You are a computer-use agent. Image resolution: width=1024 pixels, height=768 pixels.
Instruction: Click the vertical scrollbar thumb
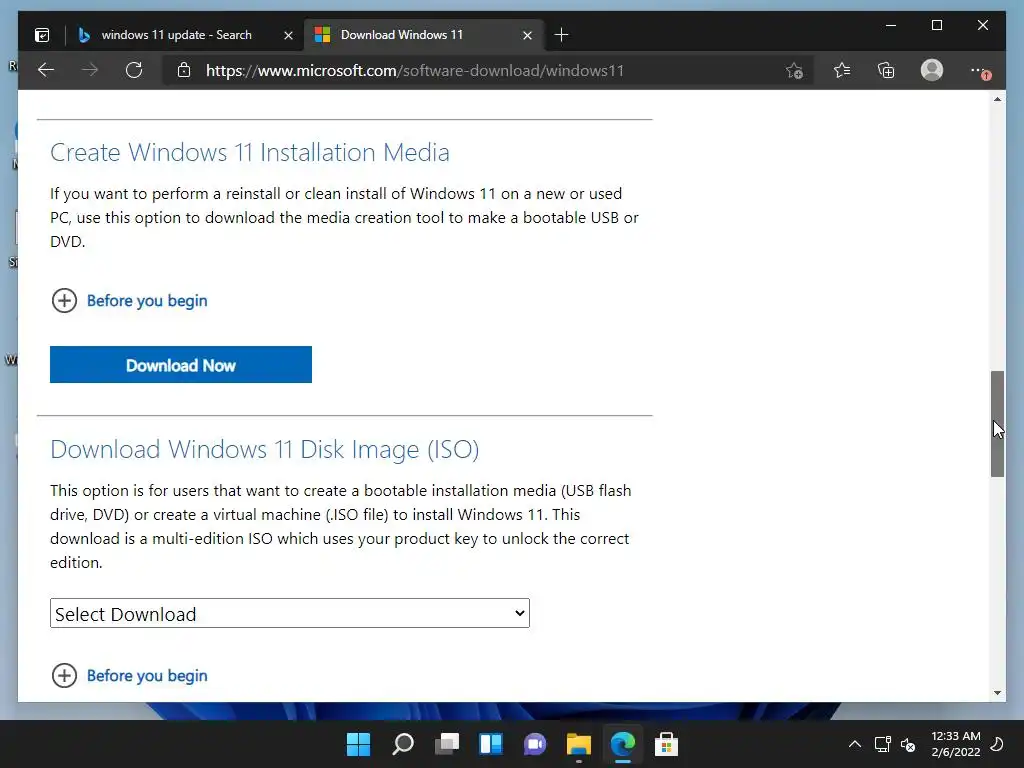(x=997, y=424)
